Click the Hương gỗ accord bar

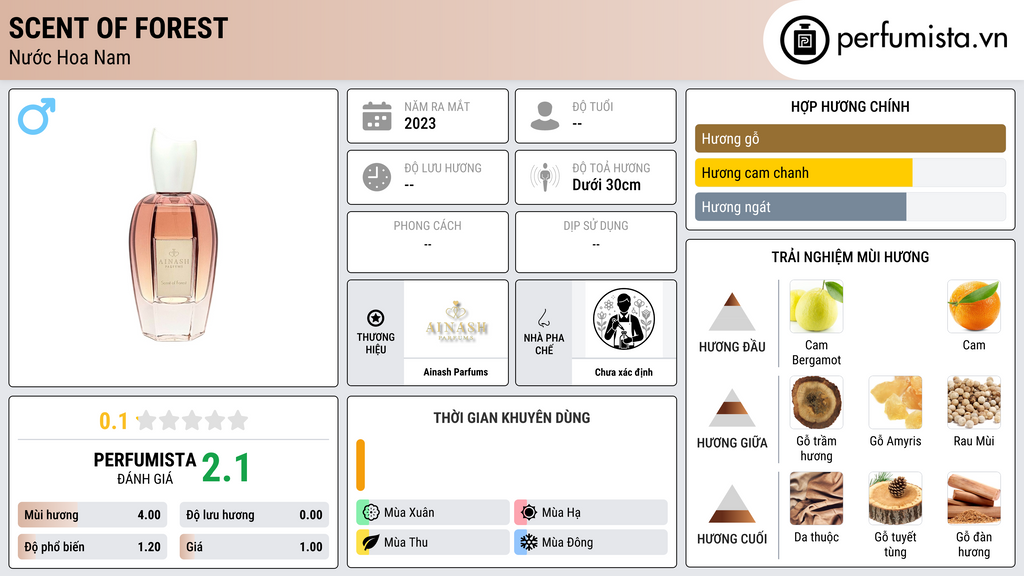tap(850, 138)
